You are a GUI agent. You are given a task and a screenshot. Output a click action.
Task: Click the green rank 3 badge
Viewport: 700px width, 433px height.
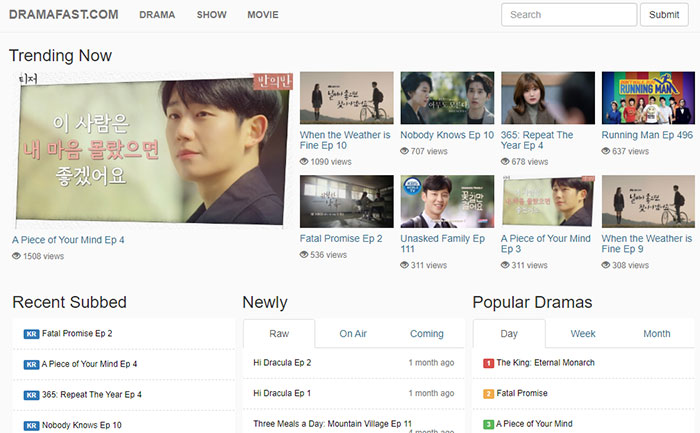pos(488,424)
